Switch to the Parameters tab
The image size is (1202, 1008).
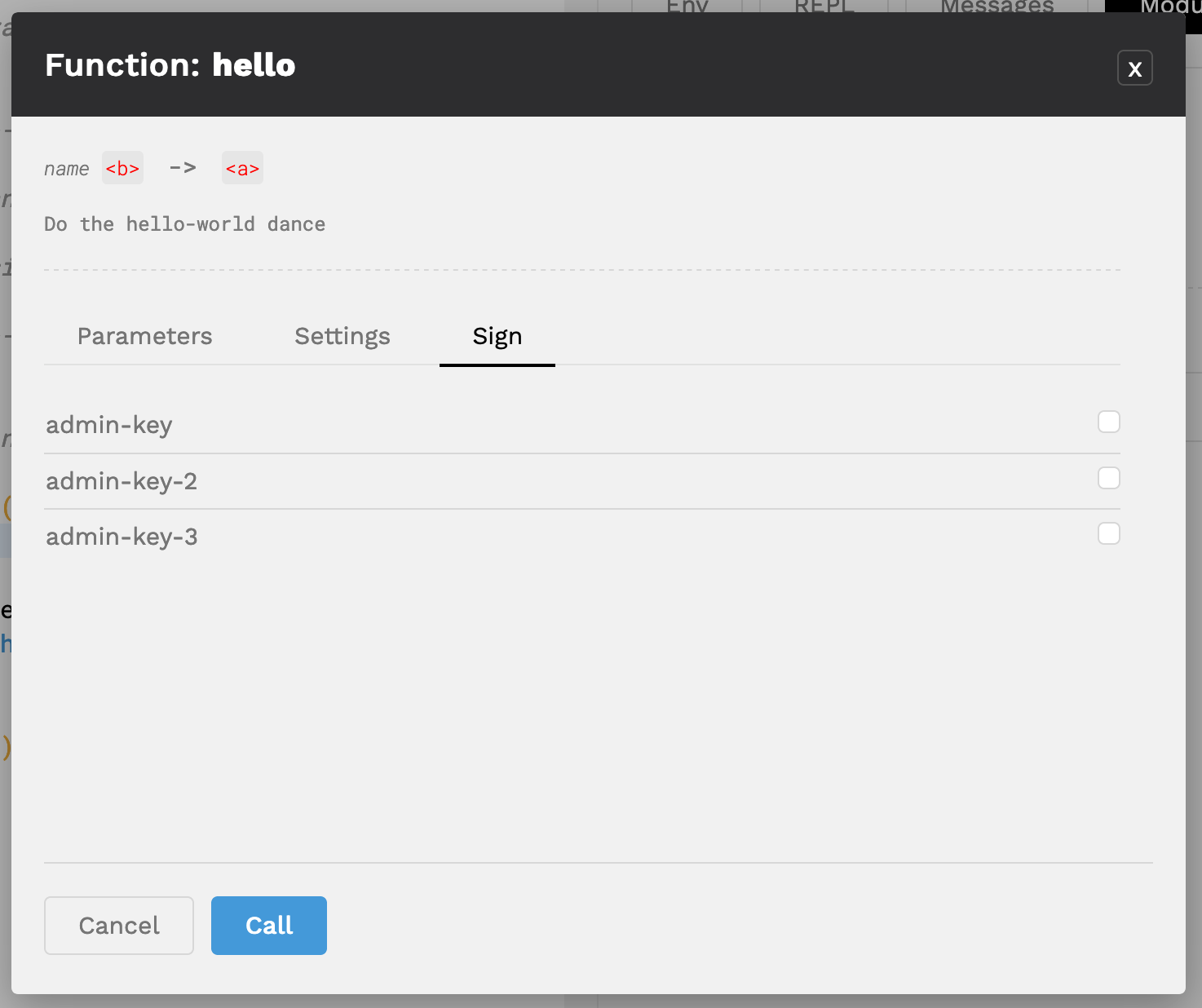144,336
